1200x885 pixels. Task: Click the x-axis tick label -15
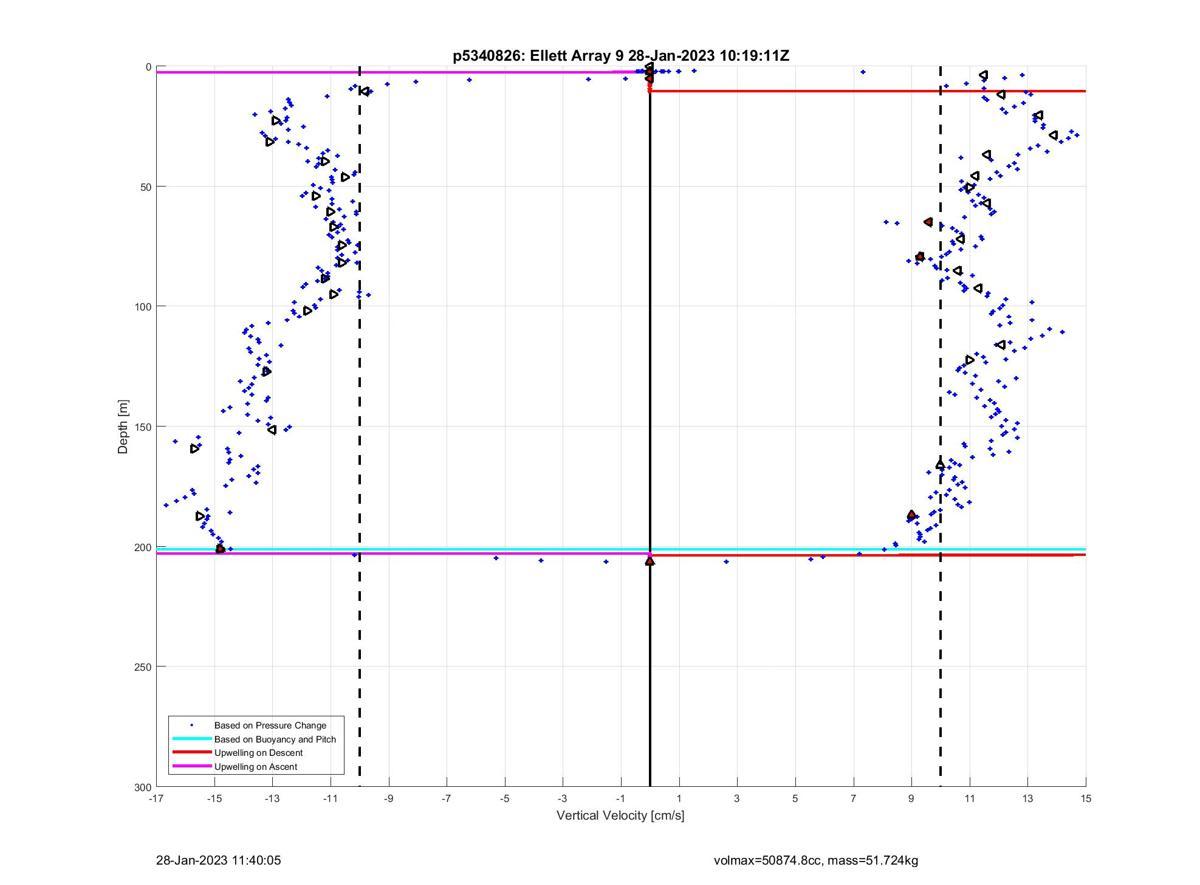(x=214, y=799)
